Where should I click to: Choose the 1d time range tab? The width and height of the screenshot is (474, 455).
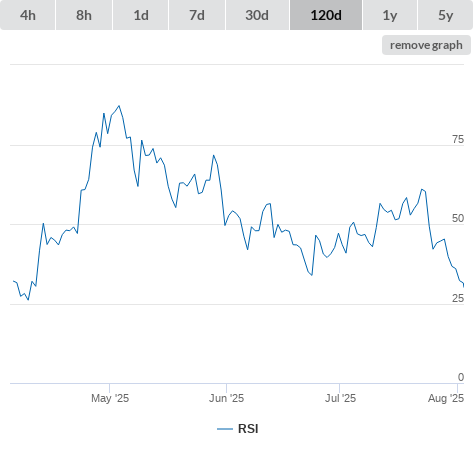pos(141,15)
